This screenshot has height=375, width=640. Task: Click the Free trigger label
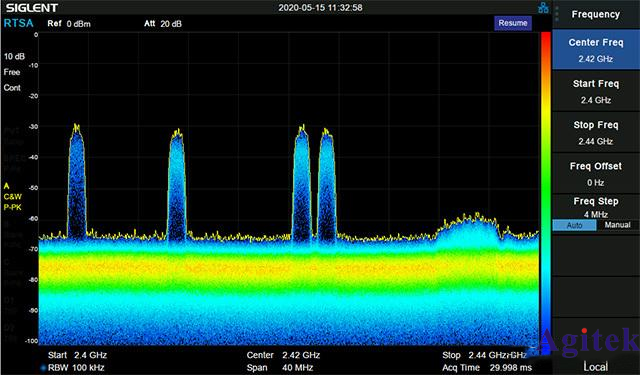click(x=12, y=72)
